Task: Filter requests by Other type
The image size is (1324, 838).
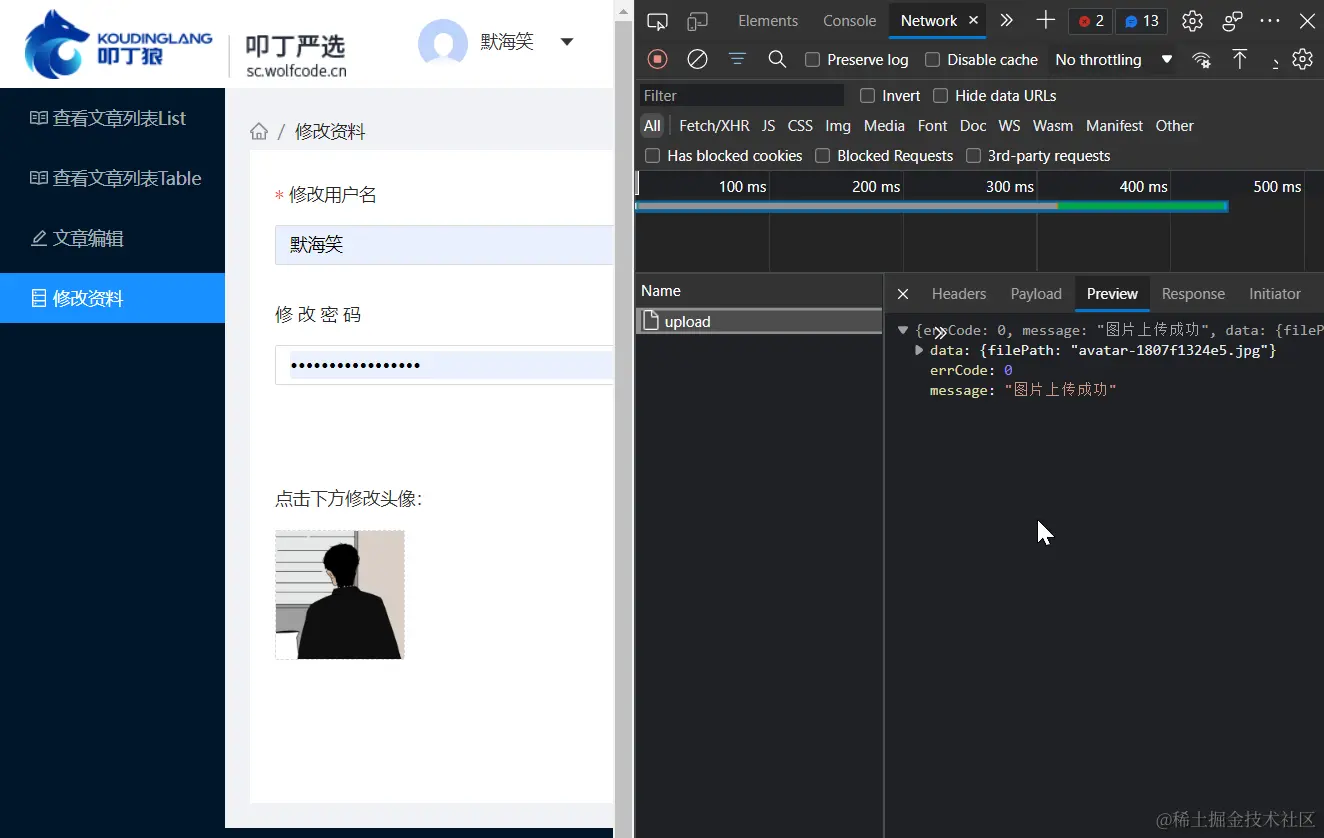Action: tap(1175, 126)
